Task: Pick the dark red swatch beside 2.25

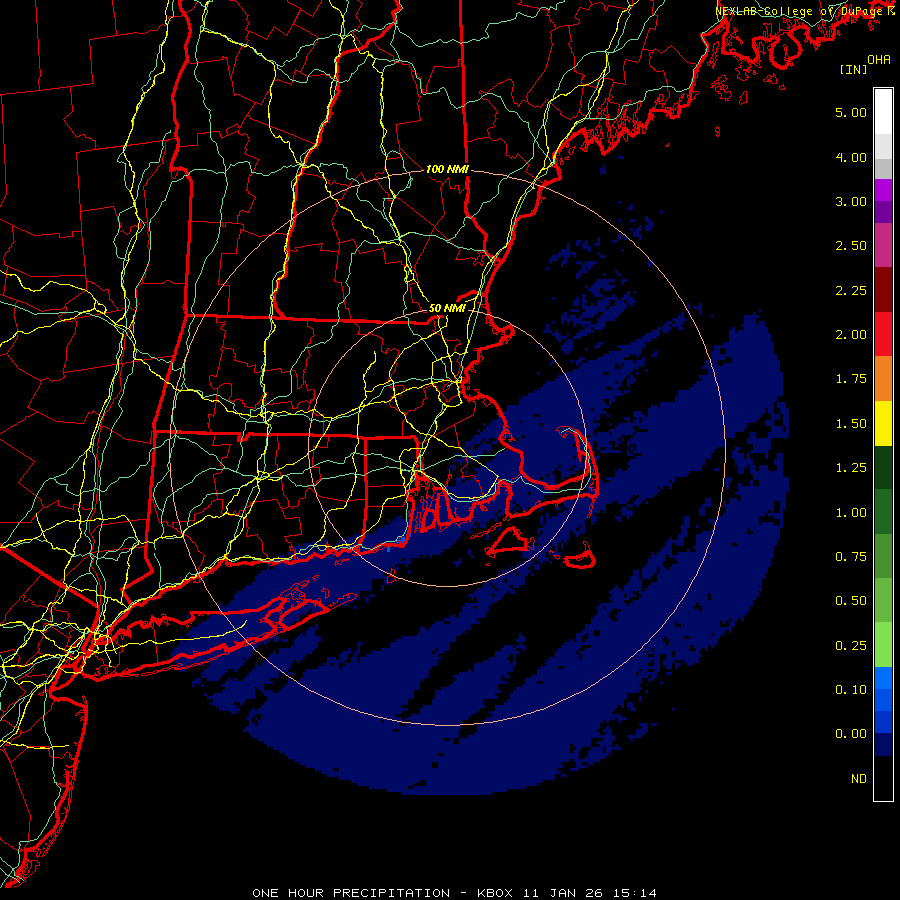Action: coord(883,290)
